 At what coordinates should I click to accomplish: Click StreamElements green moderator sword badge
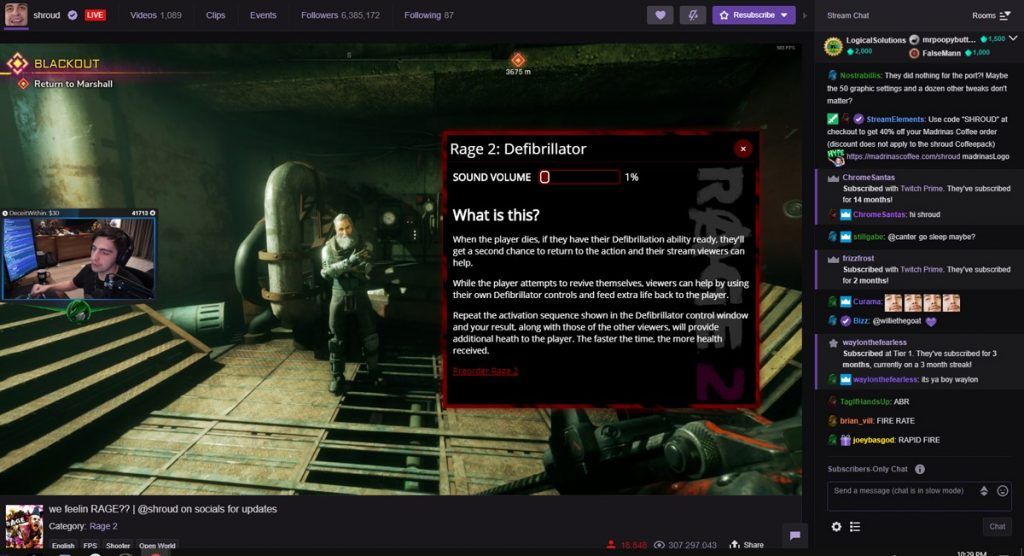[833, 119]
